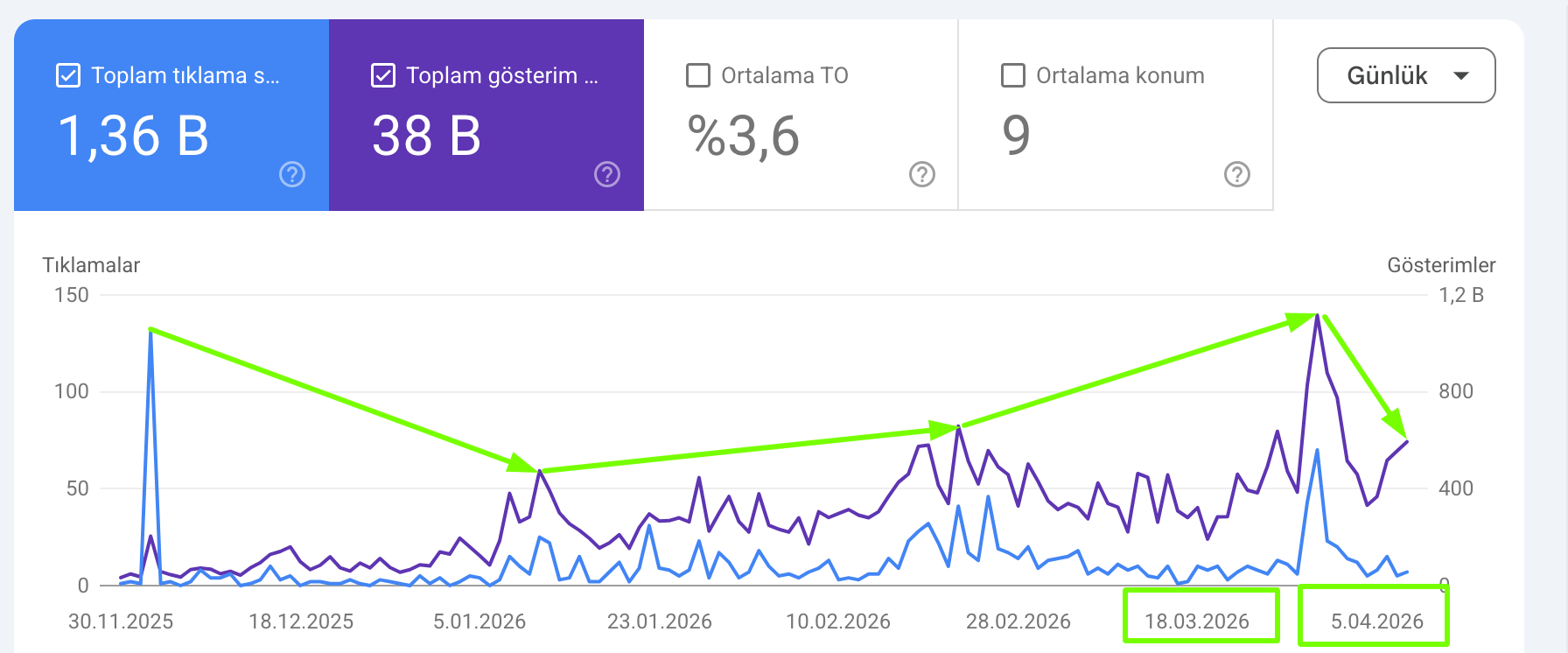Select the 1,36 B clicks value card

point(171,115)
